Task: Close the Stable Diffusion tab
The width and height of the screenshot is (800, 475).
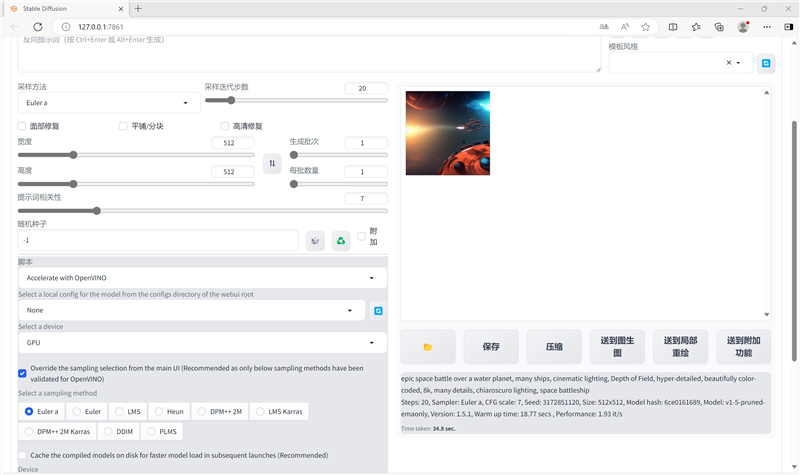Action: [x=121, y=9]
